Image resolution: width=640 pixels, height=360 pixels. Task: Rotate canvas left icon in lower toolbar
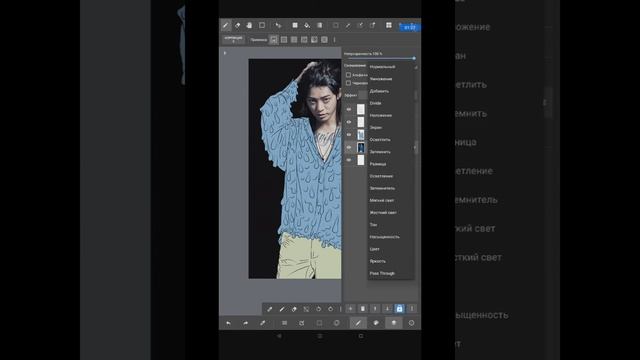[x=318, y=309]
